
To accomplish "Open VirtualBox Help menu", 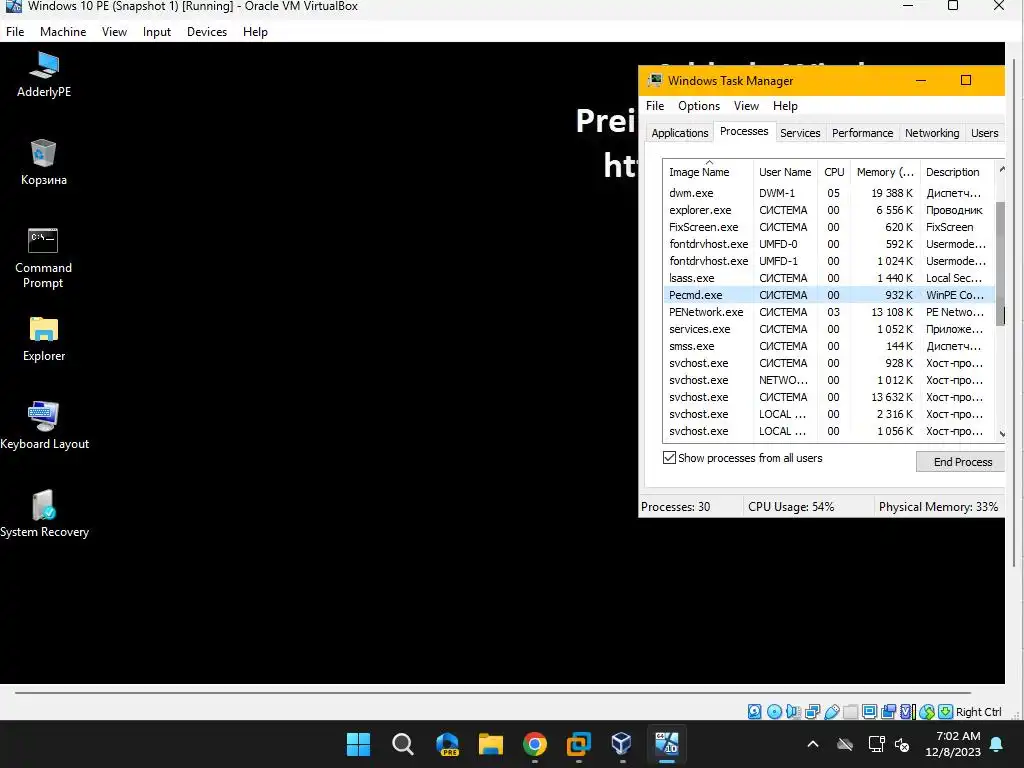I will 255,31.
